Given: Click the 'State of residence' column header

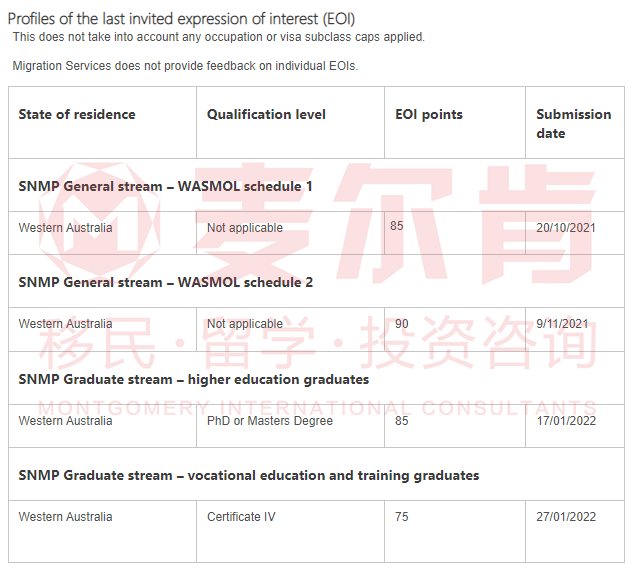Looking at the screenshot, I should (77, 114).
